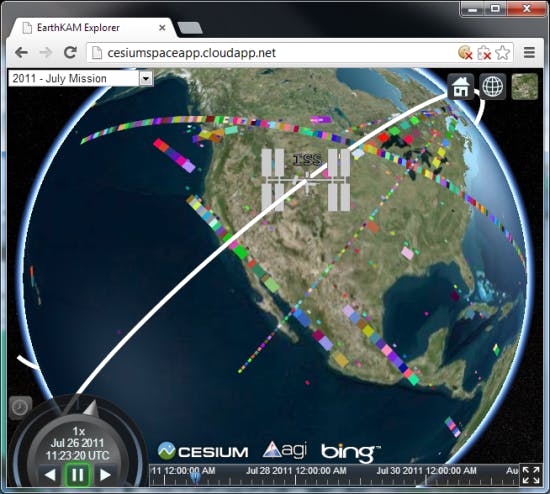Viewport: 550px width, 494px height.
Task: Reset view with the Home icon
Action: pyautogui.click(x=461, y=87)
